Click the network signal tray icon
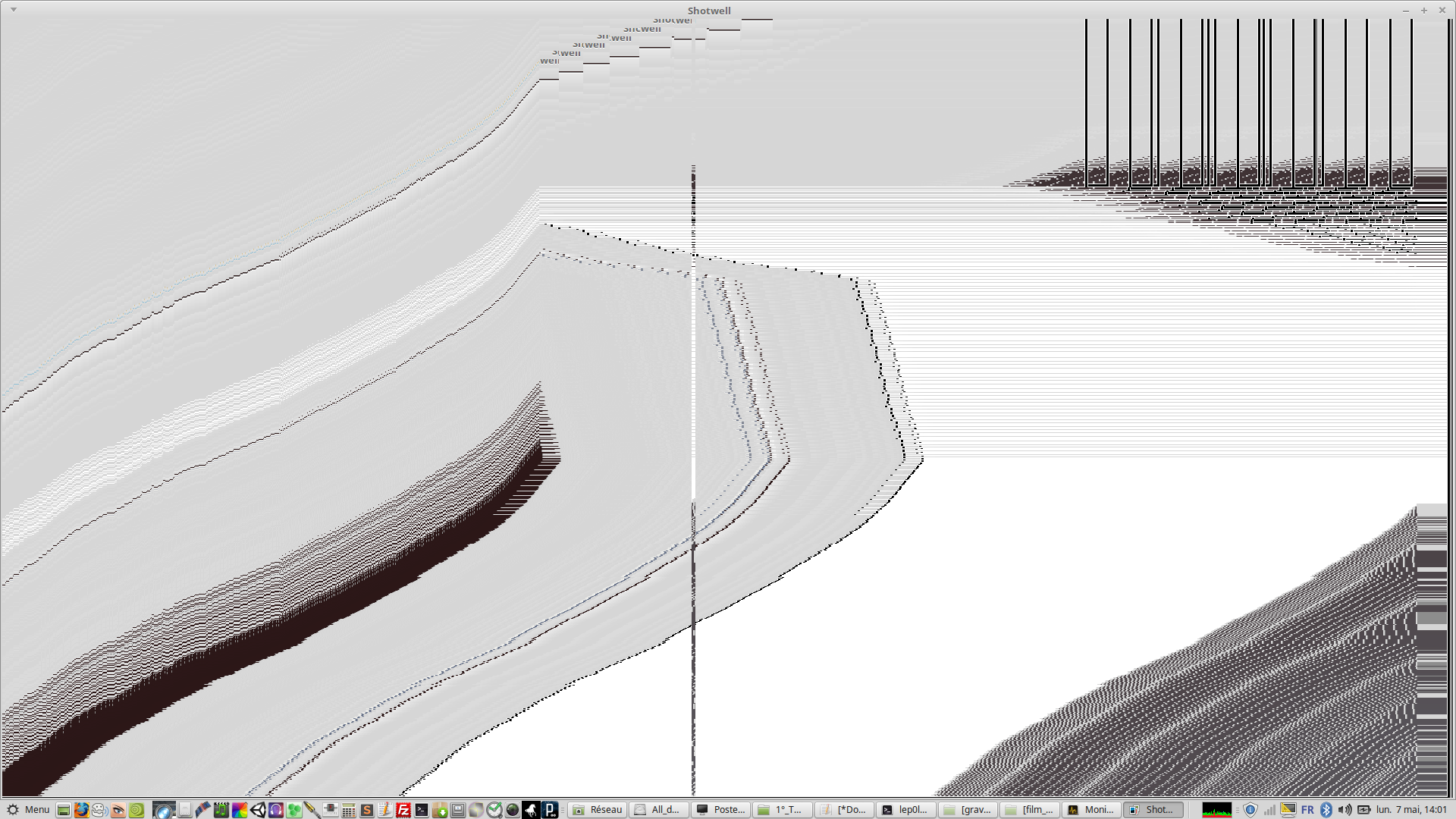This screenshot has width=1456, height=819. pyautogui.click(x=1269, y=810)
